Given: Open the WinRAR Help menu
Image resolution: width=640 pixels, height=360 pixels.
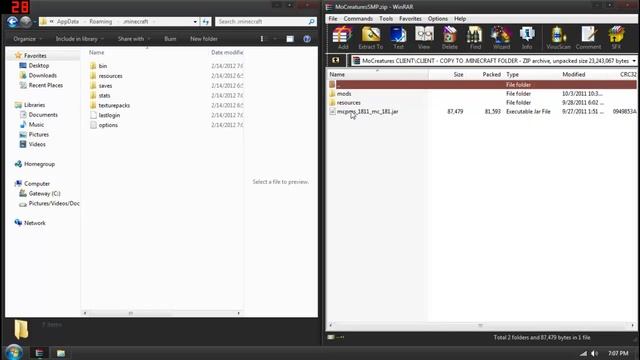Looking at the screenshot, I should (x=460, y=19).
